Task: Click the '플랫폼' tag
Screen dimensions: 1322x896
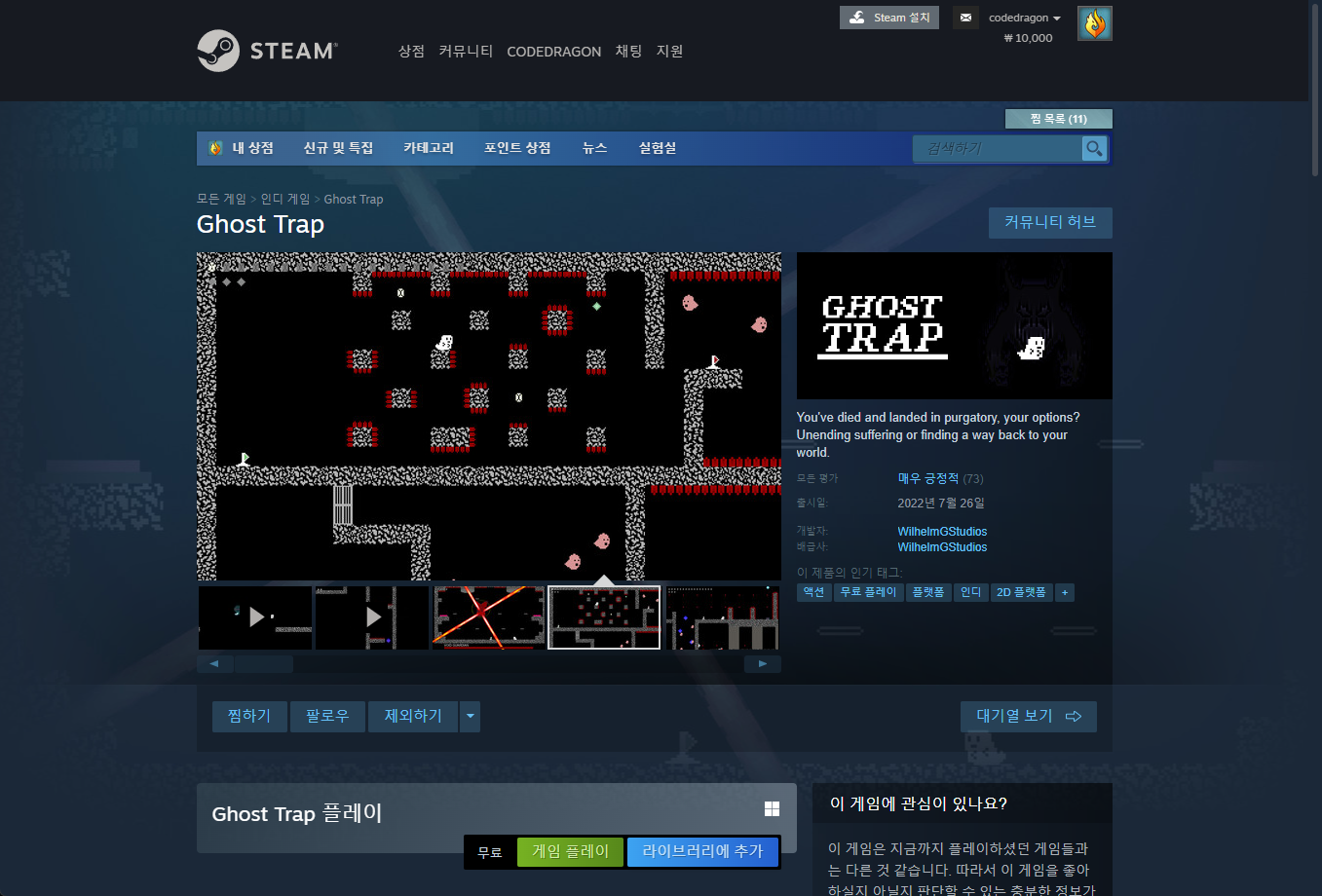Action: pos(928,592)
